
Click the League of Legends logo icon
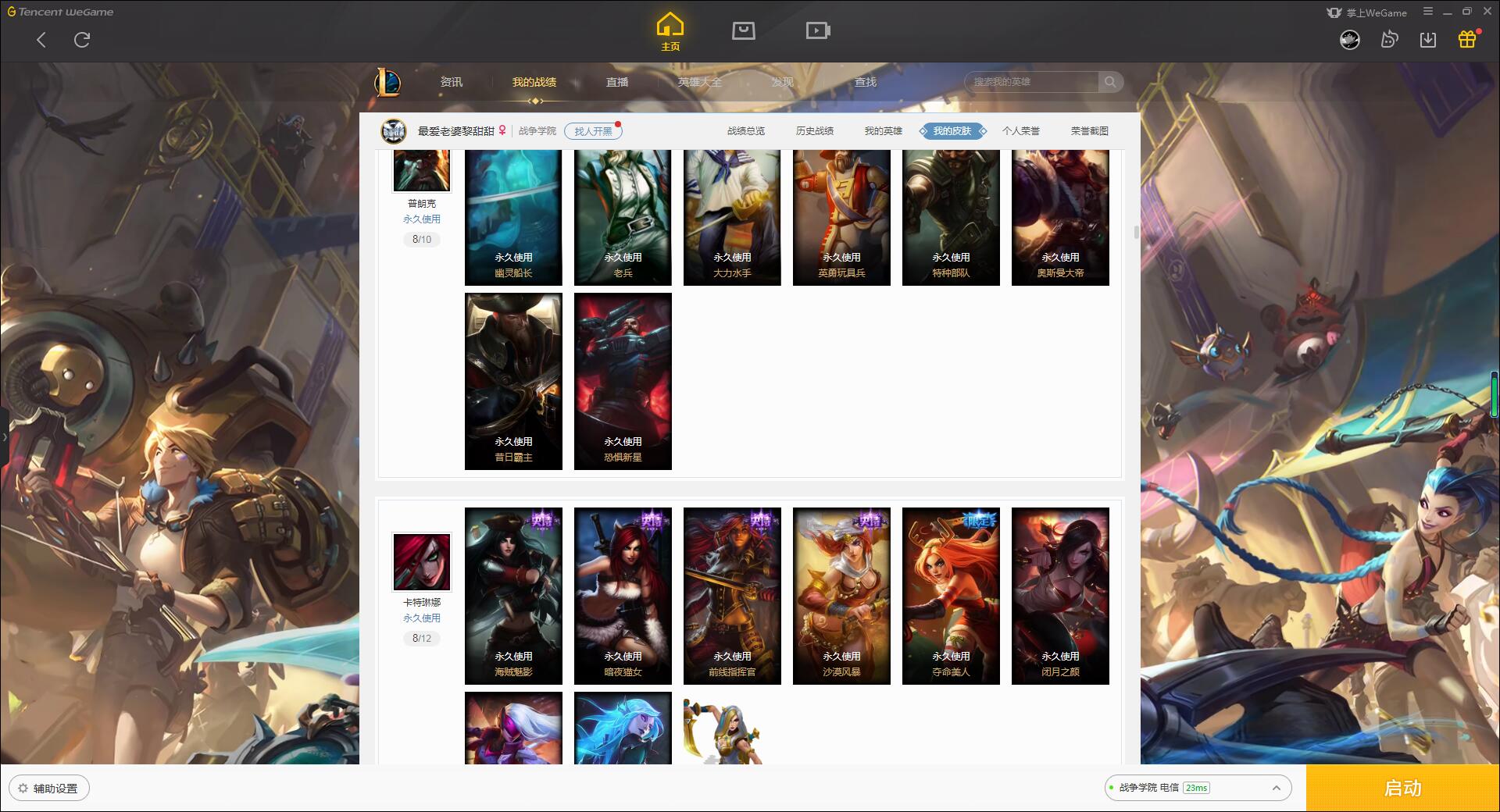387,81
